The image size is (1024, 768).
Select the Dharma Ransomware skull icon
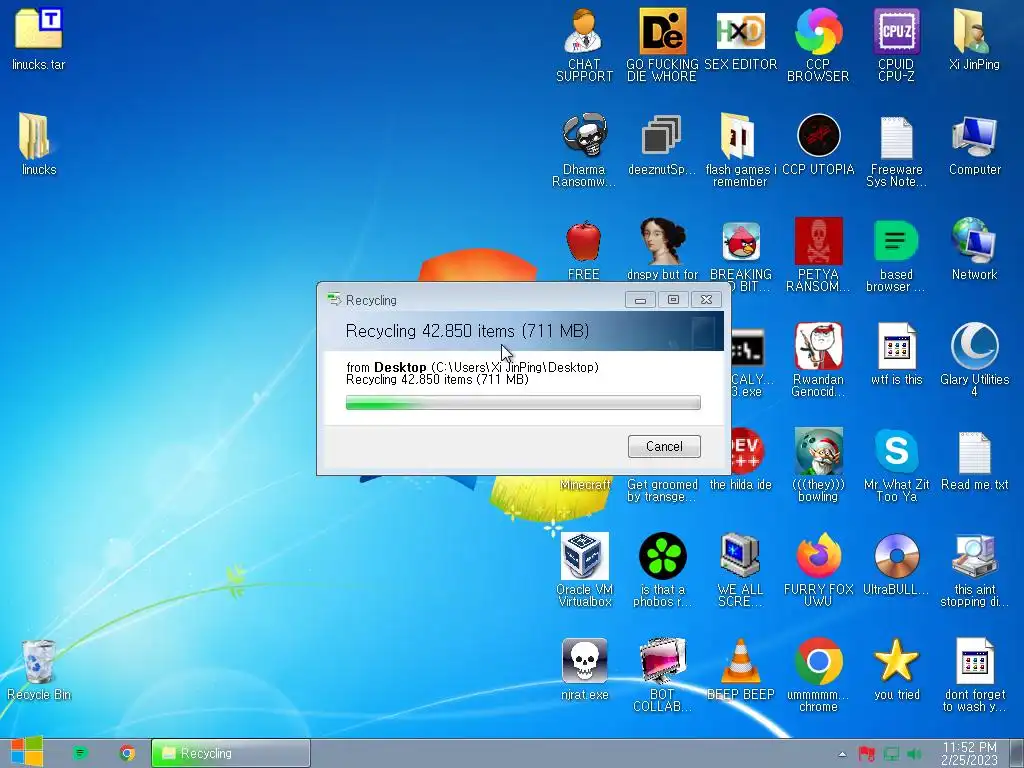[584, 150]
